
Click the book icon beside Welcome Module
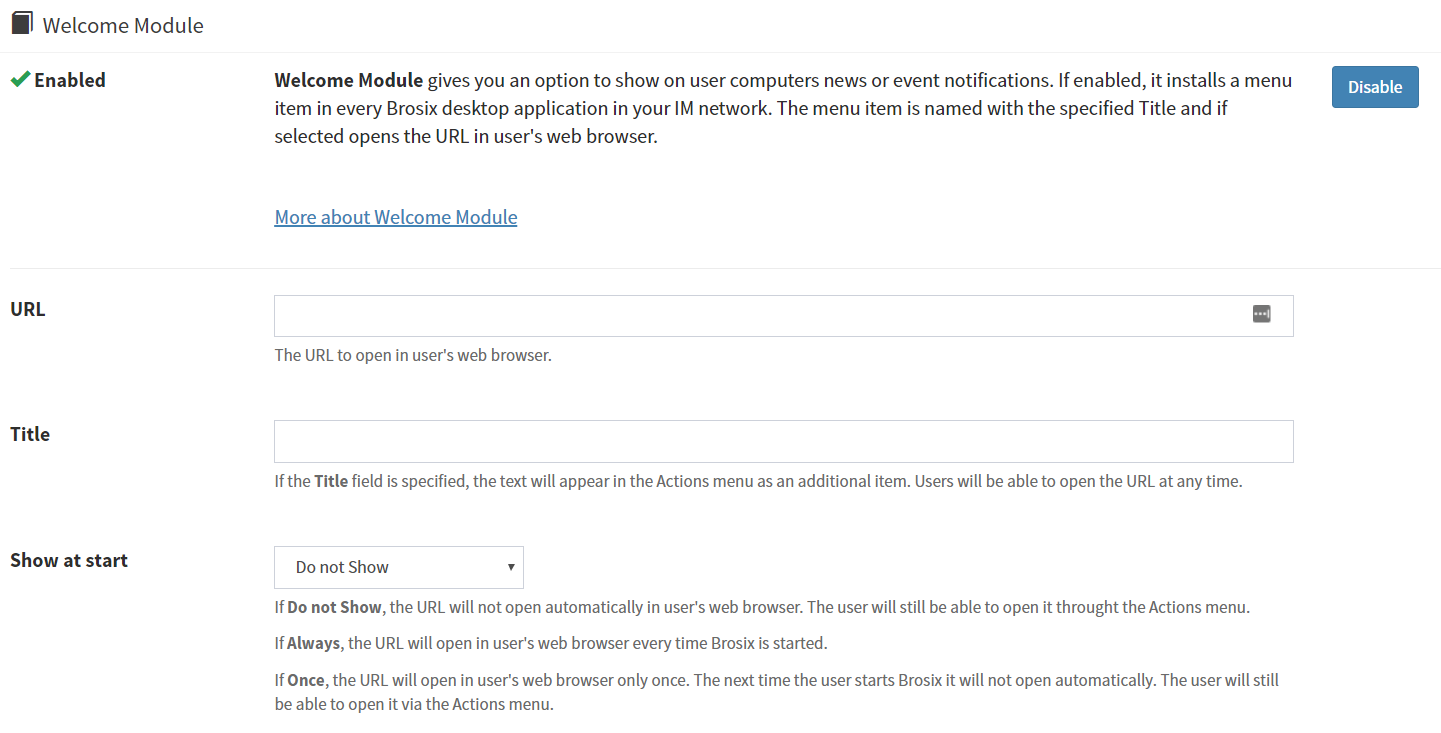[x=22, y=23]
